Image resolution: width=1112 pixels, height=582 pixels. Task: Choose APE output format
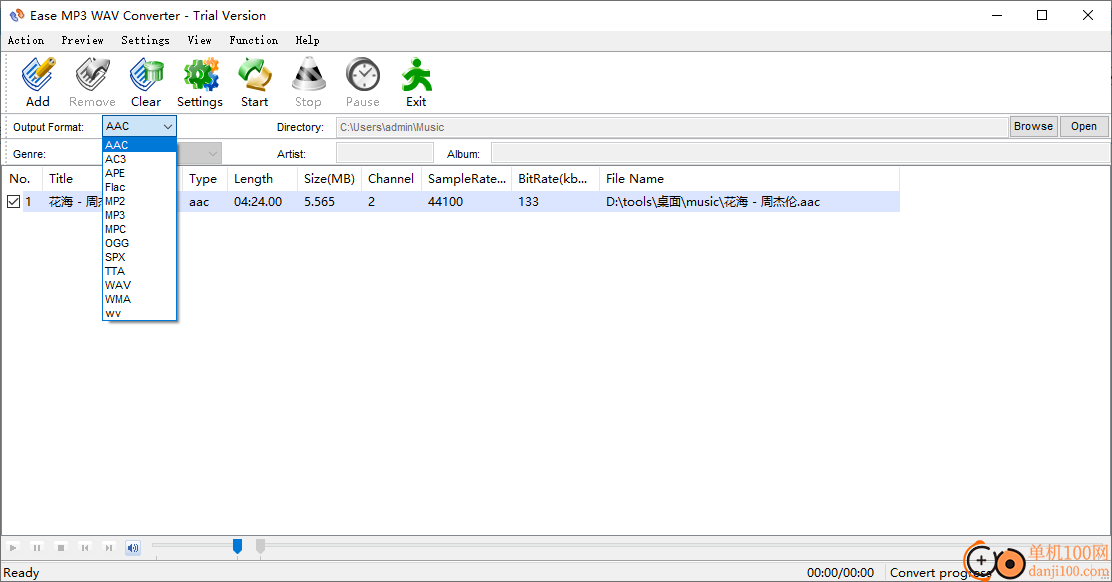coord(139,173)
